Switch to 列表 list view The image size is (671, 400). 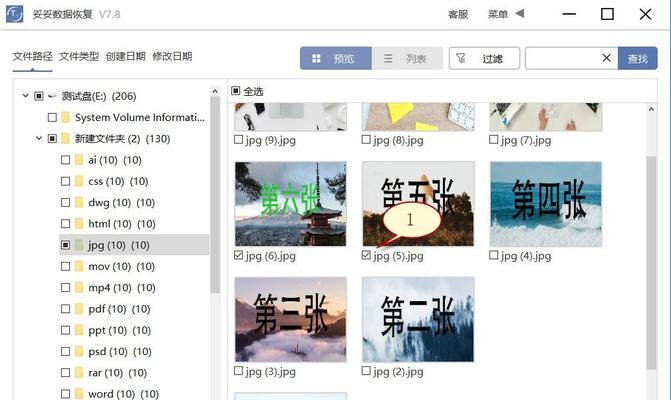407,58
